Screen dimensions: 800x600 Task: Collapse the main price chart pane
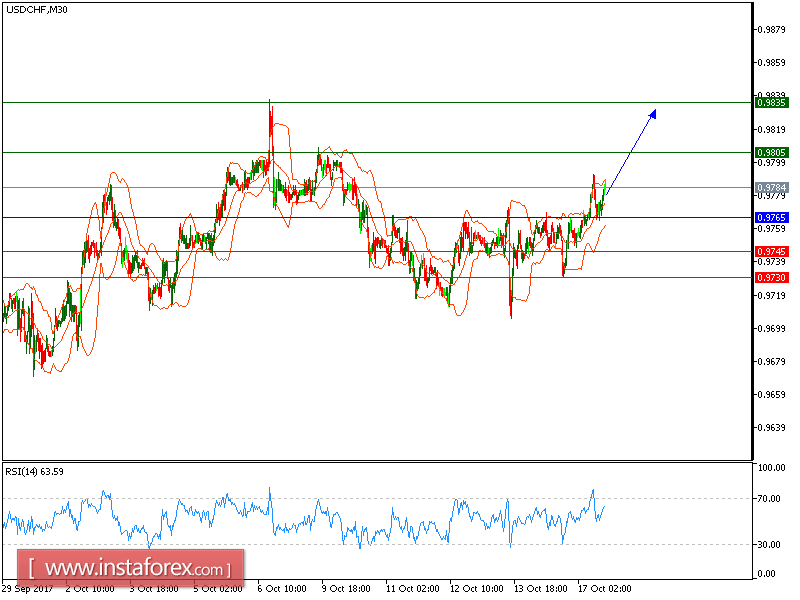pyautogui.click(x=375, y=230)
